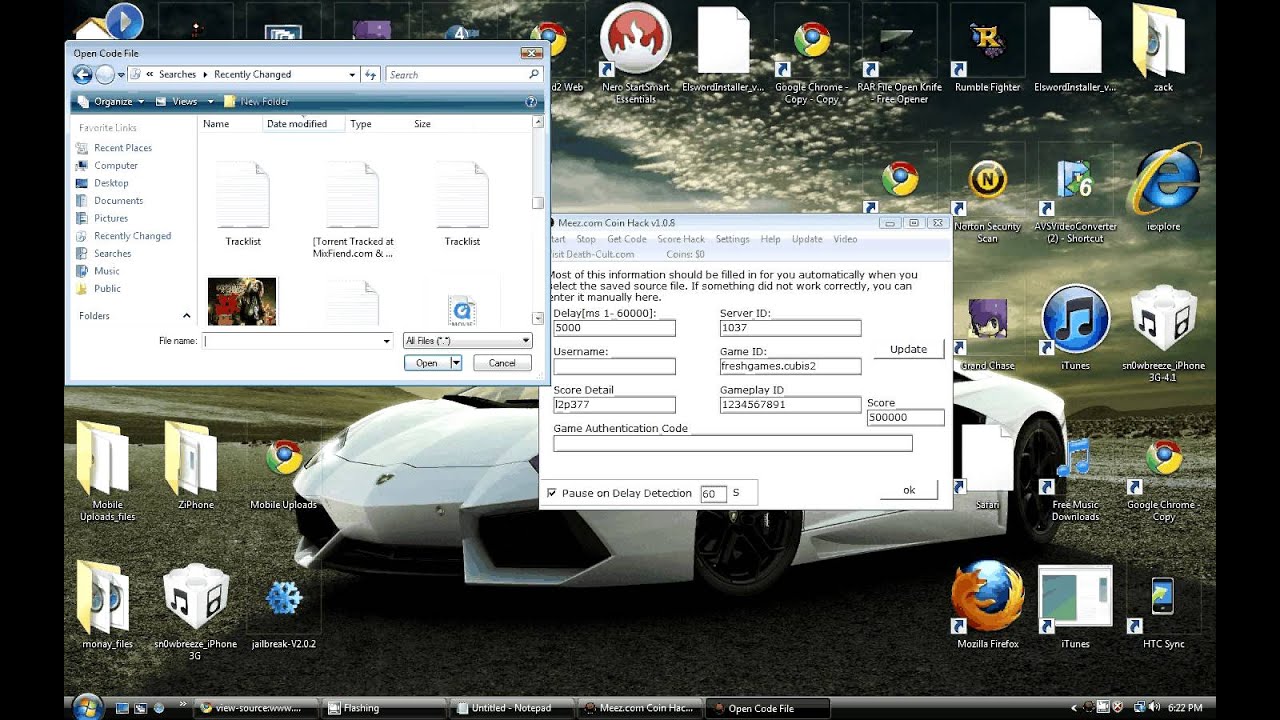The width and height of the screenshot is (1280, 720).
Task: Select the Torrent Tracked at MixFiend.com file
Action: [x=352, y=209]
